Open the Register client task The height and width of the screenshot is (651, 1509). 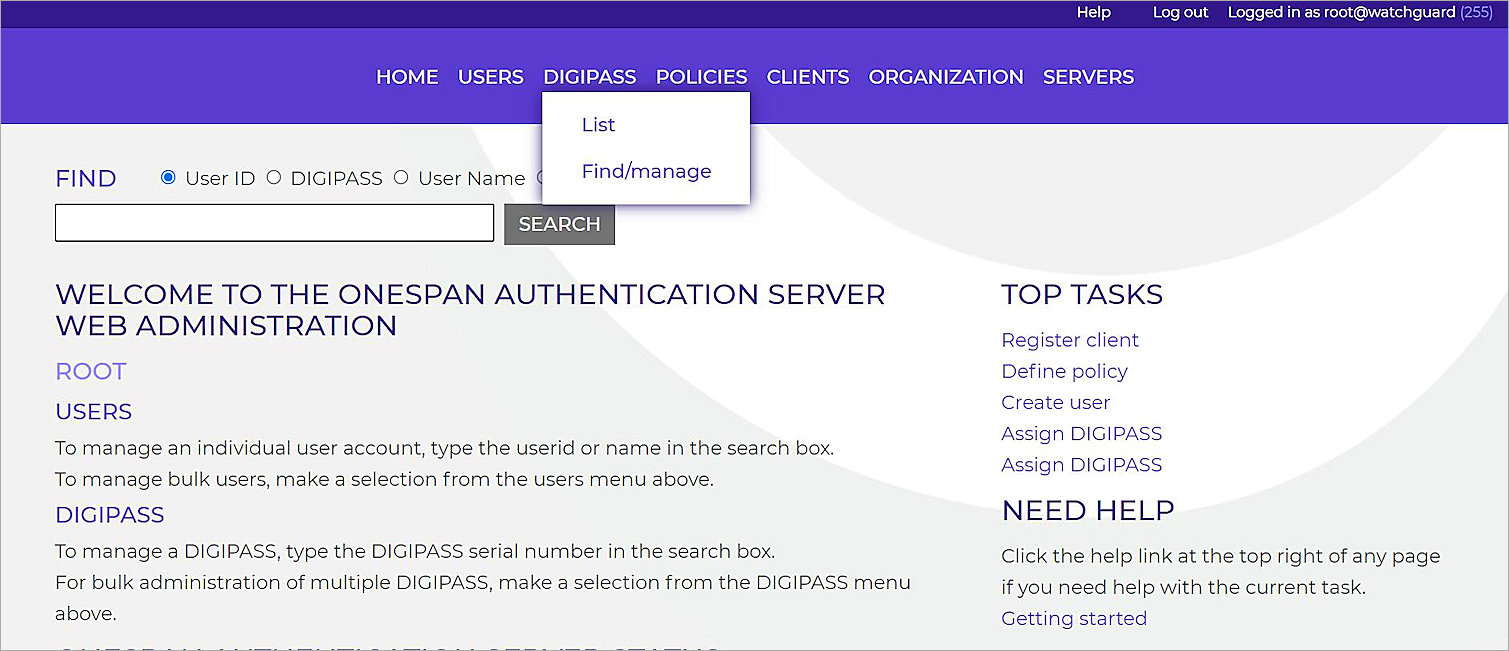pyautogui.click(x=1069, y=340)
